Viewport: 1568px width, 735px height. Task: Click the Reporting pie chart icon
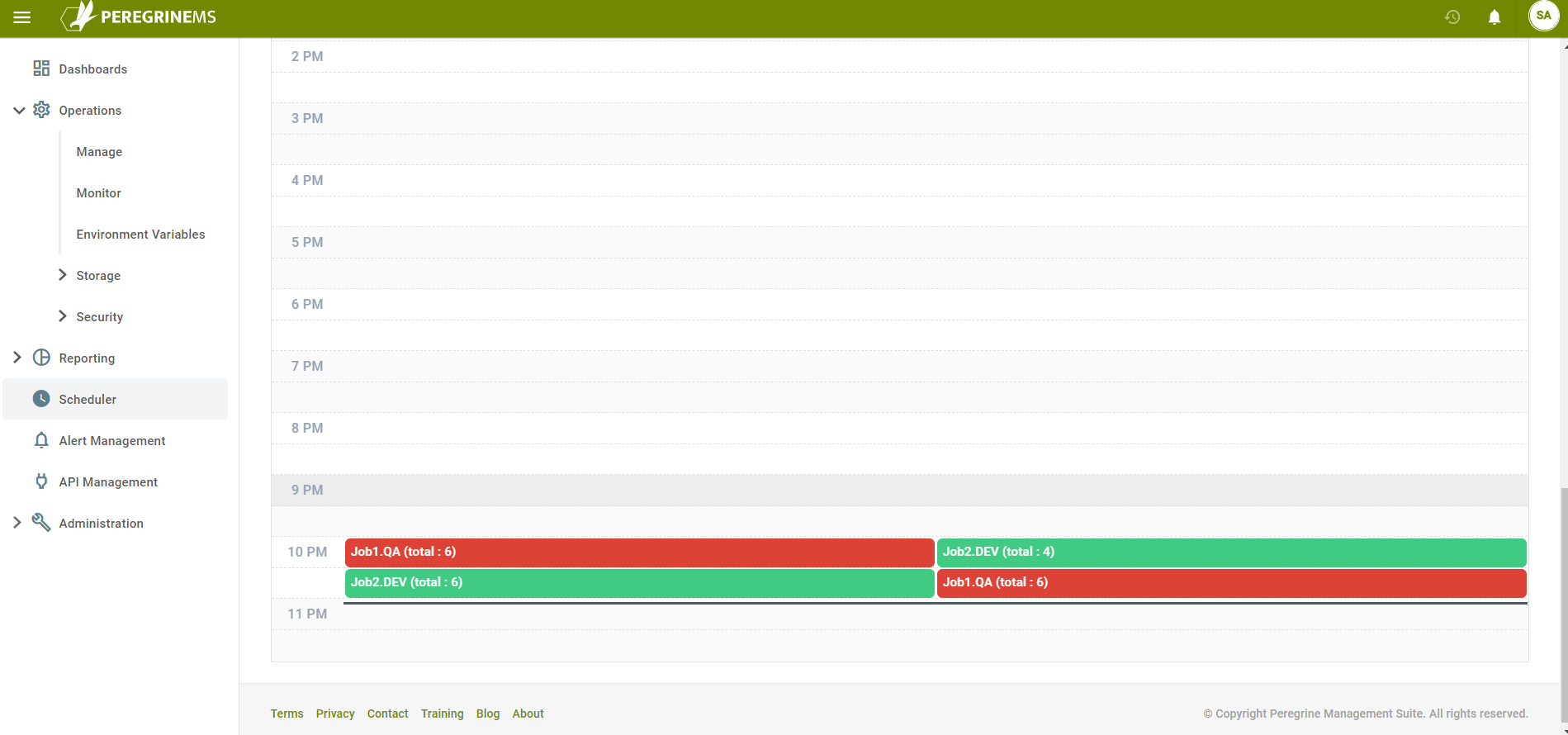coord(41,358)
